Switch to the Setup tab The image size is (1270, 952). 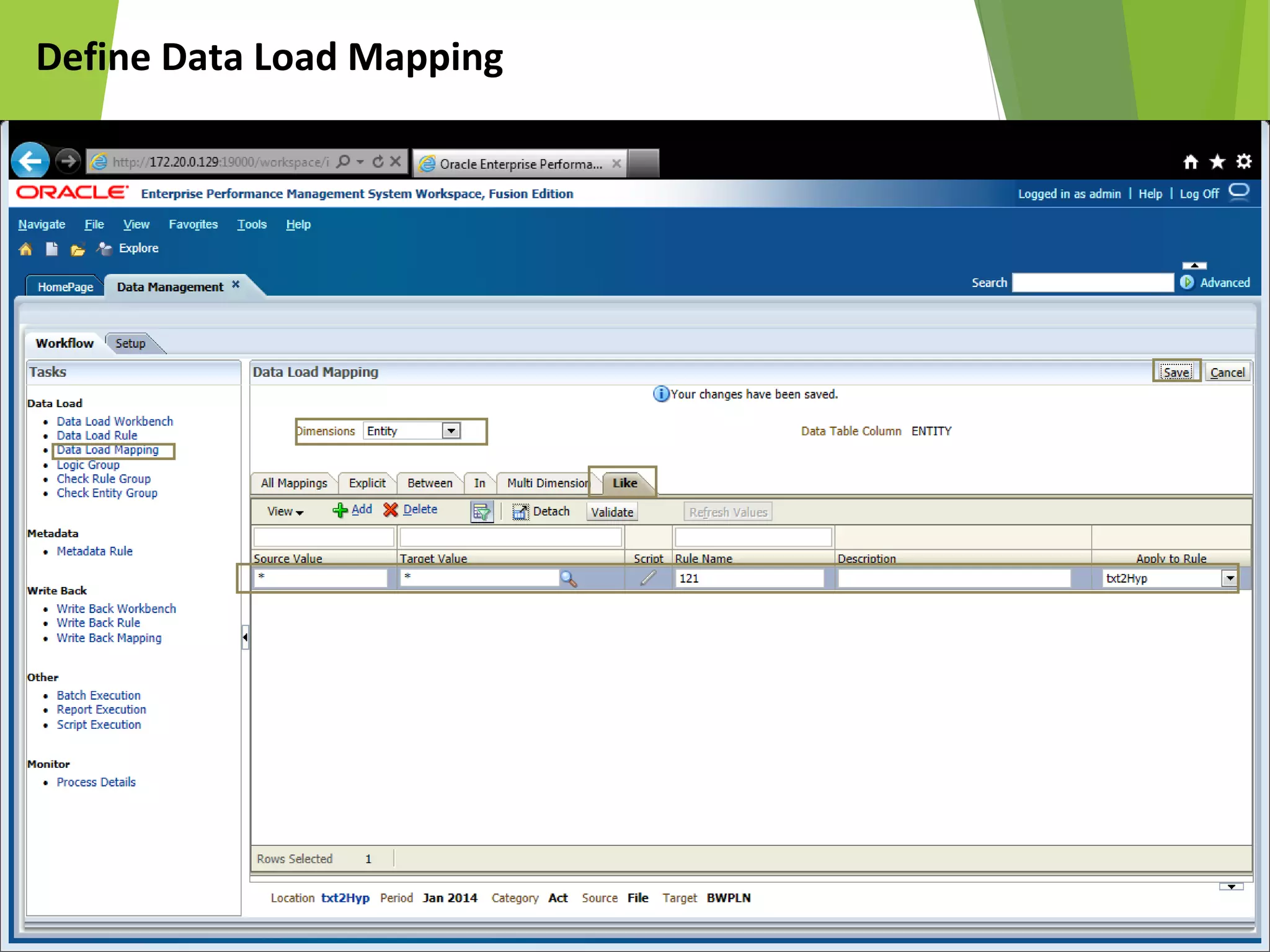[x=130, y=343]
